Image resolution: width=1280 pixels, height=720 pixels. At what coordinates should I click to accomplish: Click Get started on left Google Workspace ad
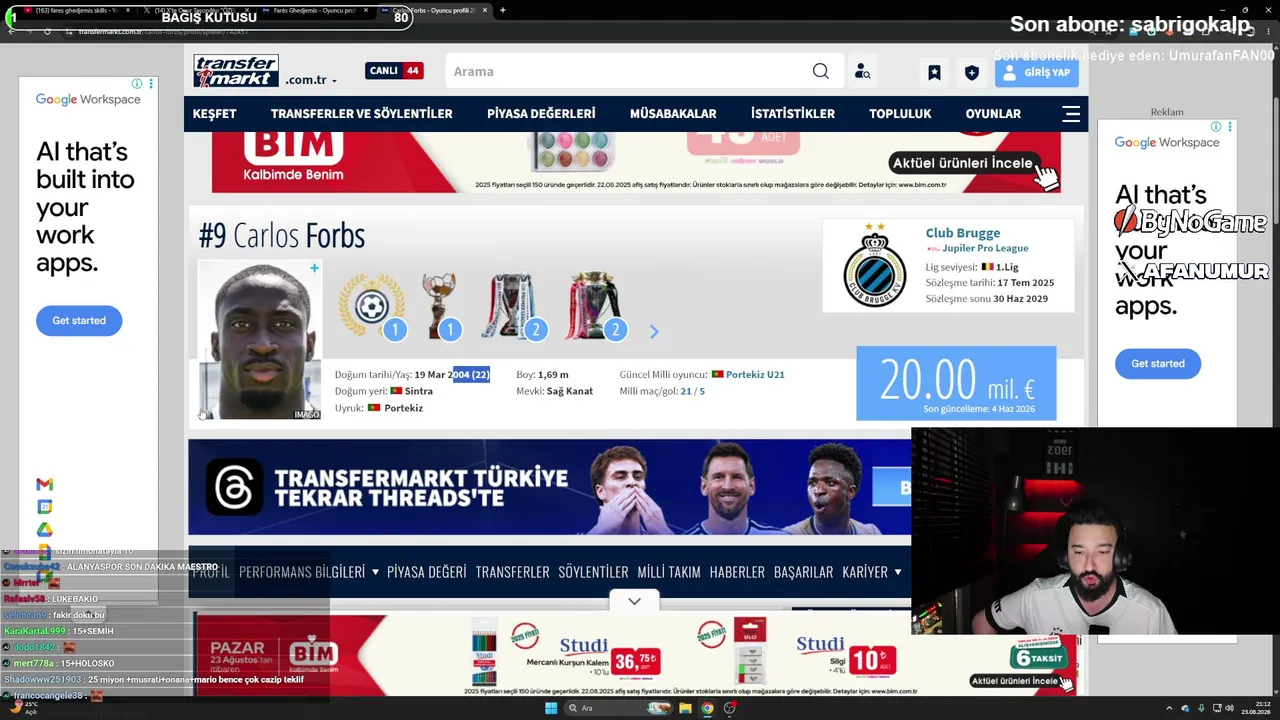pyautogui.click(x=79, y=321)
